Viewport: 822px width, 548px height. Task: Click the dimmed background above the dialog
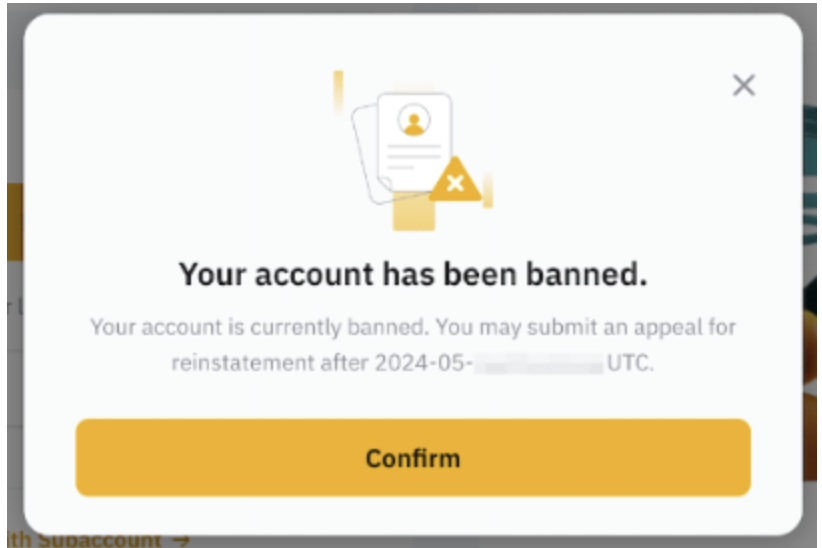pyautogui.click(x=413, y=8)
